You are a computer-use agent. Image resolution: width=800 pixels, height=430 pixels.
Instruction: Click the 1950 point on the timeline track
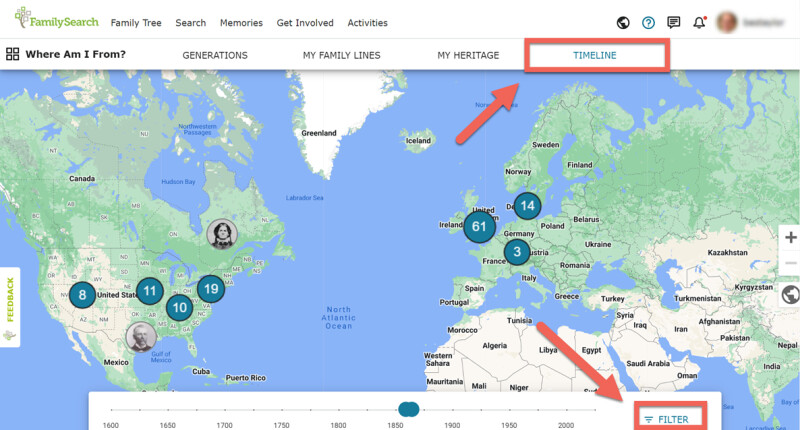pos(509,410)
